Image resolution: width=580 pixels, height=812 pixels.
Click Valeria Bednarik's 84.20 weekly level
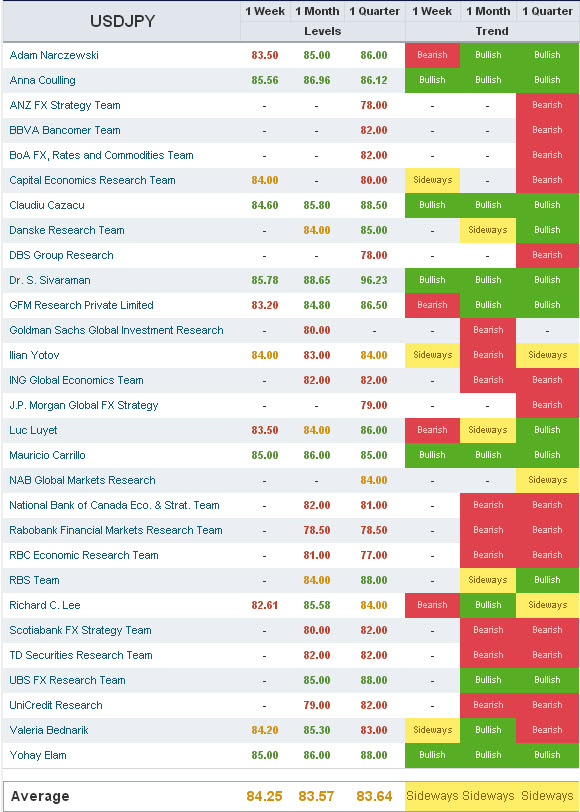[x=265, y=730]
